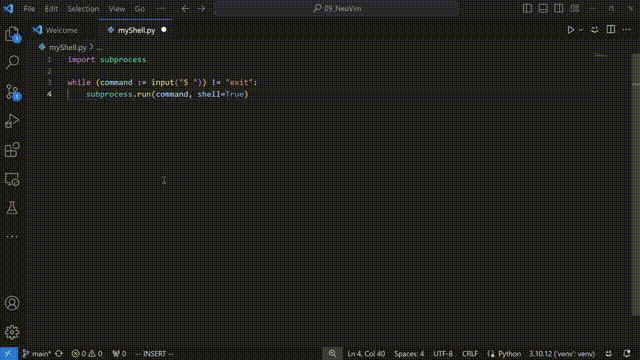Screen dimensions: 640x360
Task: Expand the breadcrumb ellipsis
Action: 99,48
